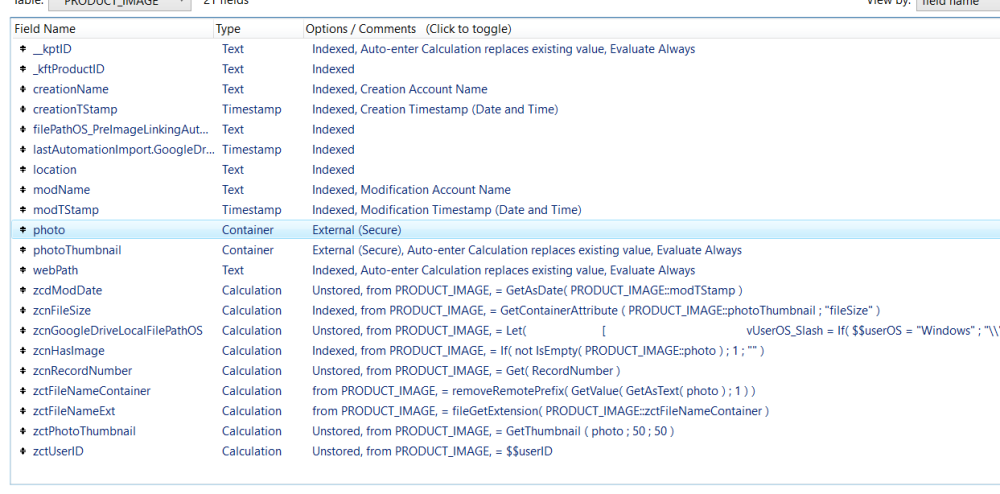The image size is (1000, 494).
Task: Click the reorder handle next to creationName
Action: pyautogui.click(x=22, y=89)
